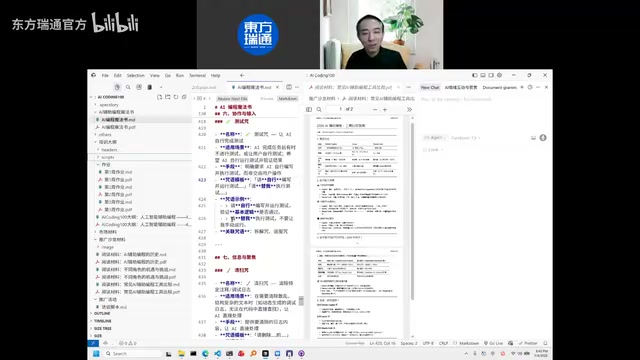Switch editor to Preview mode
Viewport: 640px width, 360px height.
[267, 99]
